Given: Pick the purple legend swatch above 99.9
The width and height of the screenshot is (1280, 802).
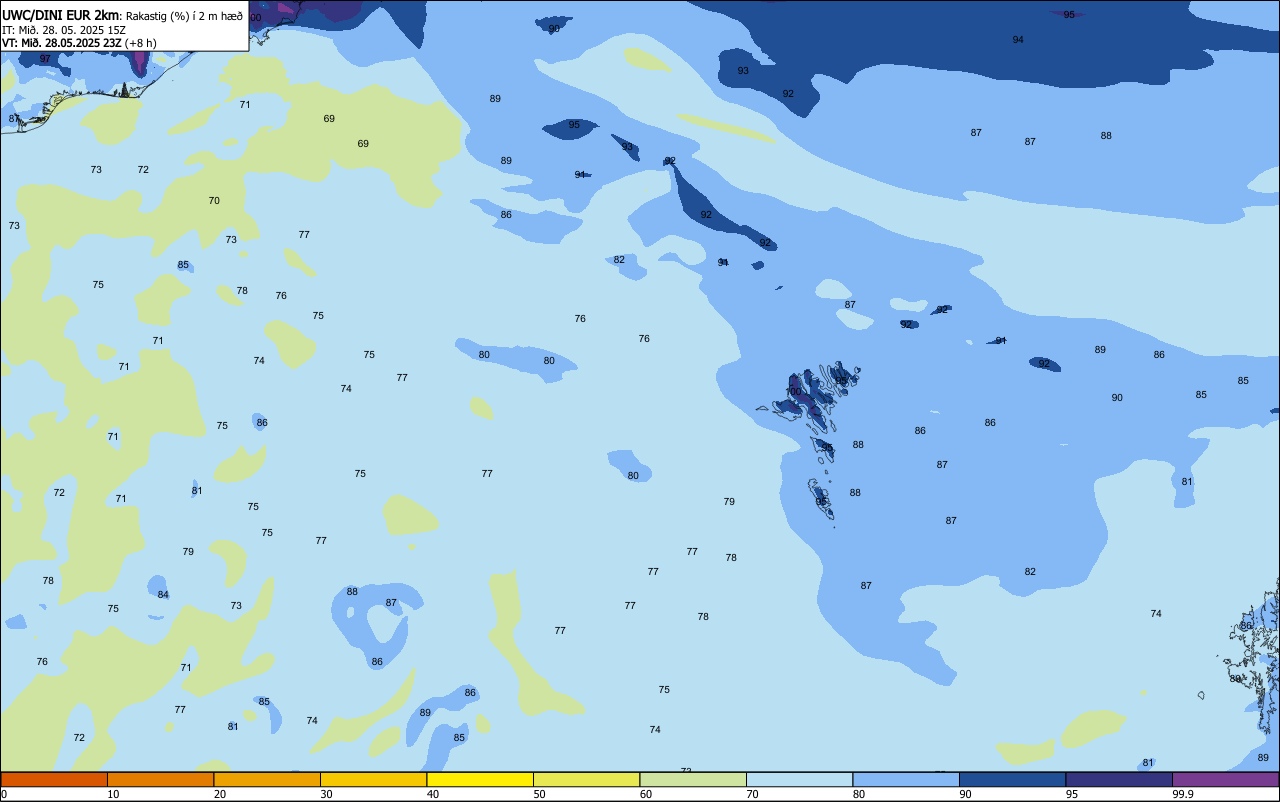Looking at the screenshot, I should tap(1225, 779).
